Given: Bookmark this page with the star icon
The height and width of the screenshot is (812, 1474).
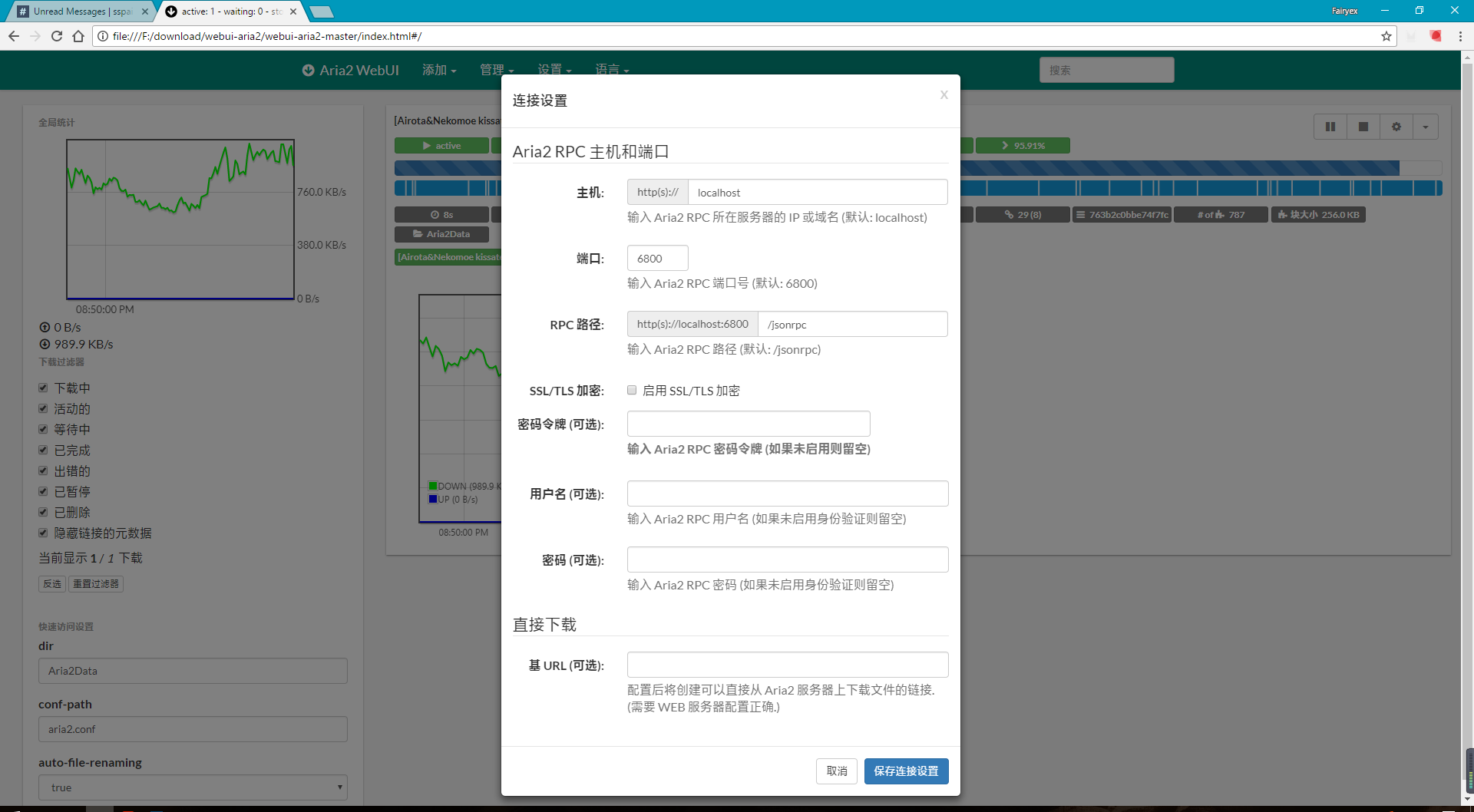Looking at the screenshot, I should click(1386, 36).
